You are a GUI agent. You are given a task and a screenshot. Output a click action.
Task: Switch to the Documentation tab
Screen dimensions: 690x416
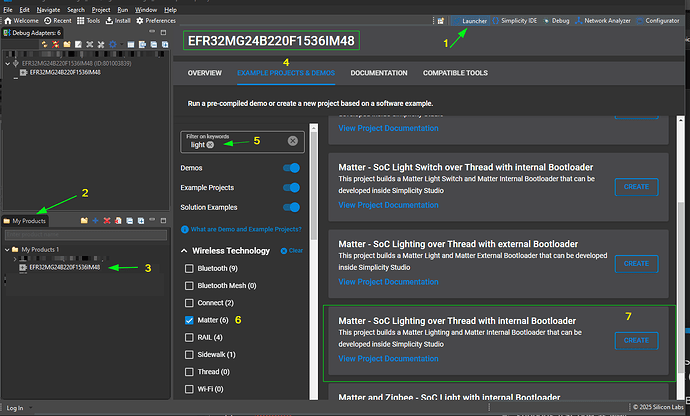click(379, 73)
